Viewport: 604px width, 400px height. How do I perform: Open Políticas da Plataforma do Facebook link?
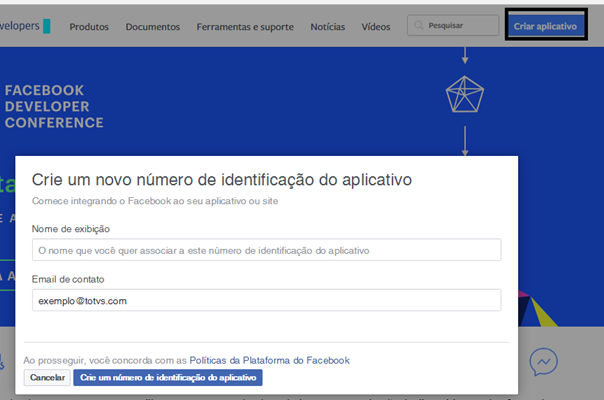pyautogui.click(x=269, y=360)
